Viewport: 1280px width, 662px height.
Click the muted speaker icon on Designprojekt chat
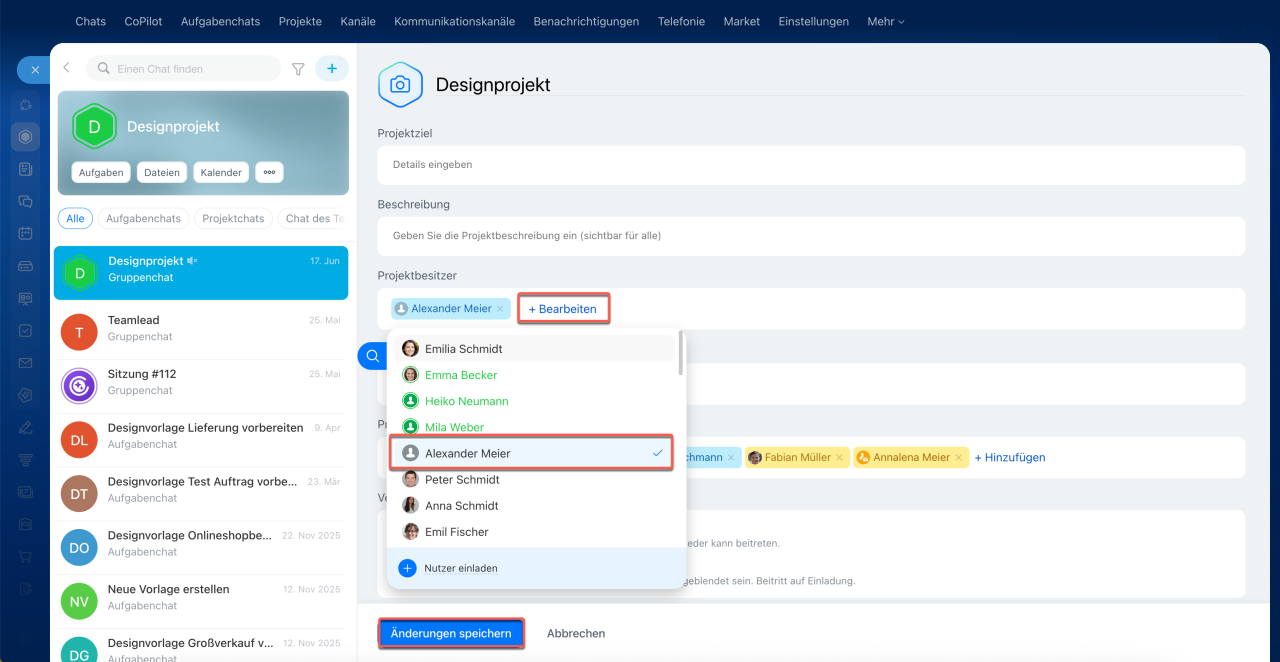click(192, 260)
